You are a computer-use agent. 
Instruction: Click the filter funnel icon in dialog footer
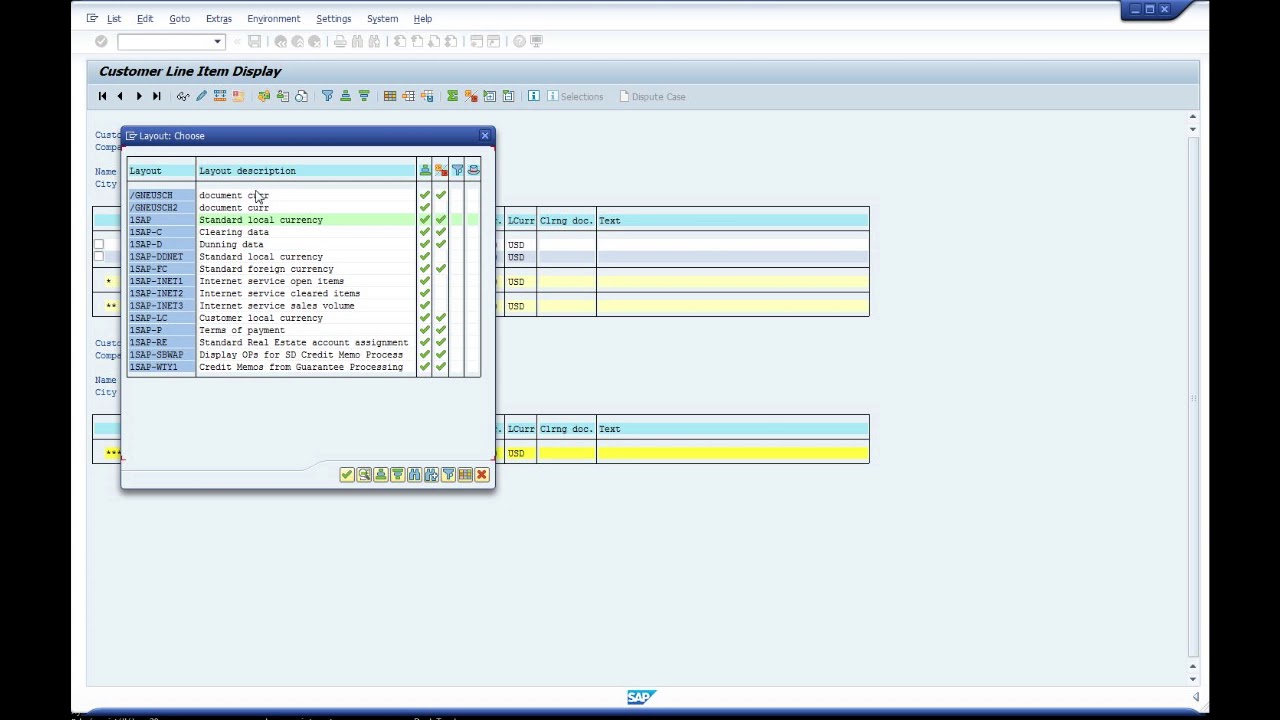pyautogui.click(x=448, y=474)
